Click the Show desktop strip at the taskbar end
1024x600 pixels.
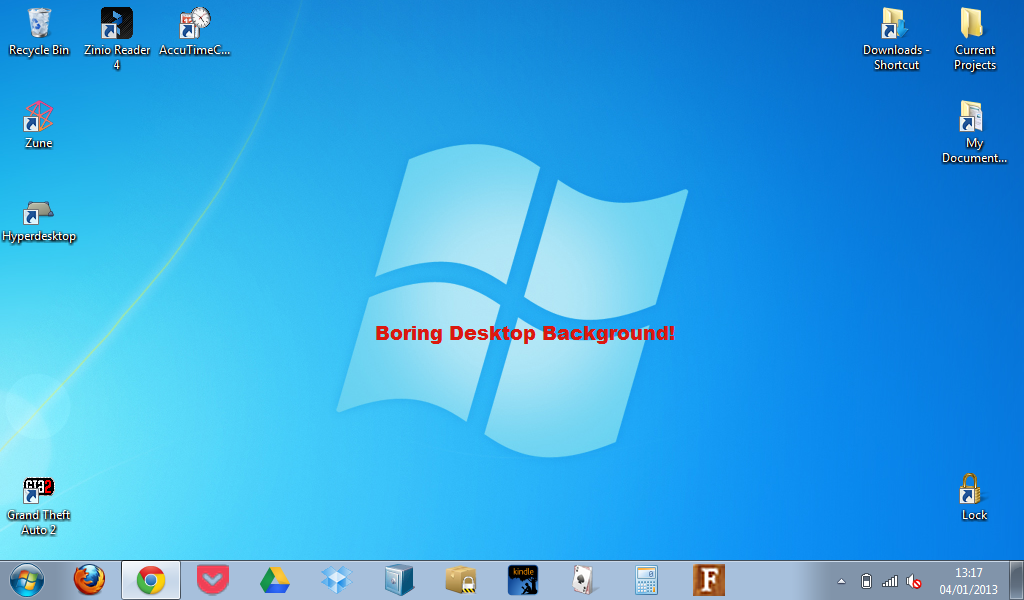click(1016, 580)
